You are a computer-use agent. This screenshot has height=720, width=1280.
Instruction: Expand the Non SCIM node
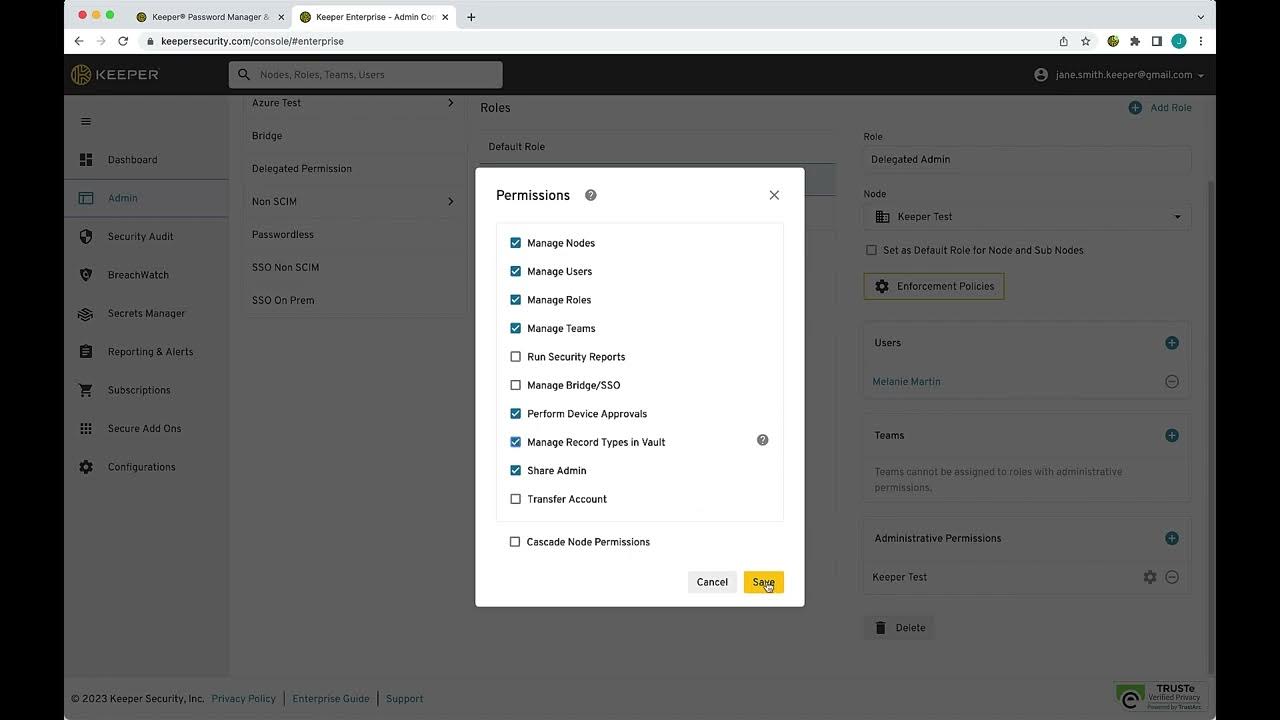[450, 202]
